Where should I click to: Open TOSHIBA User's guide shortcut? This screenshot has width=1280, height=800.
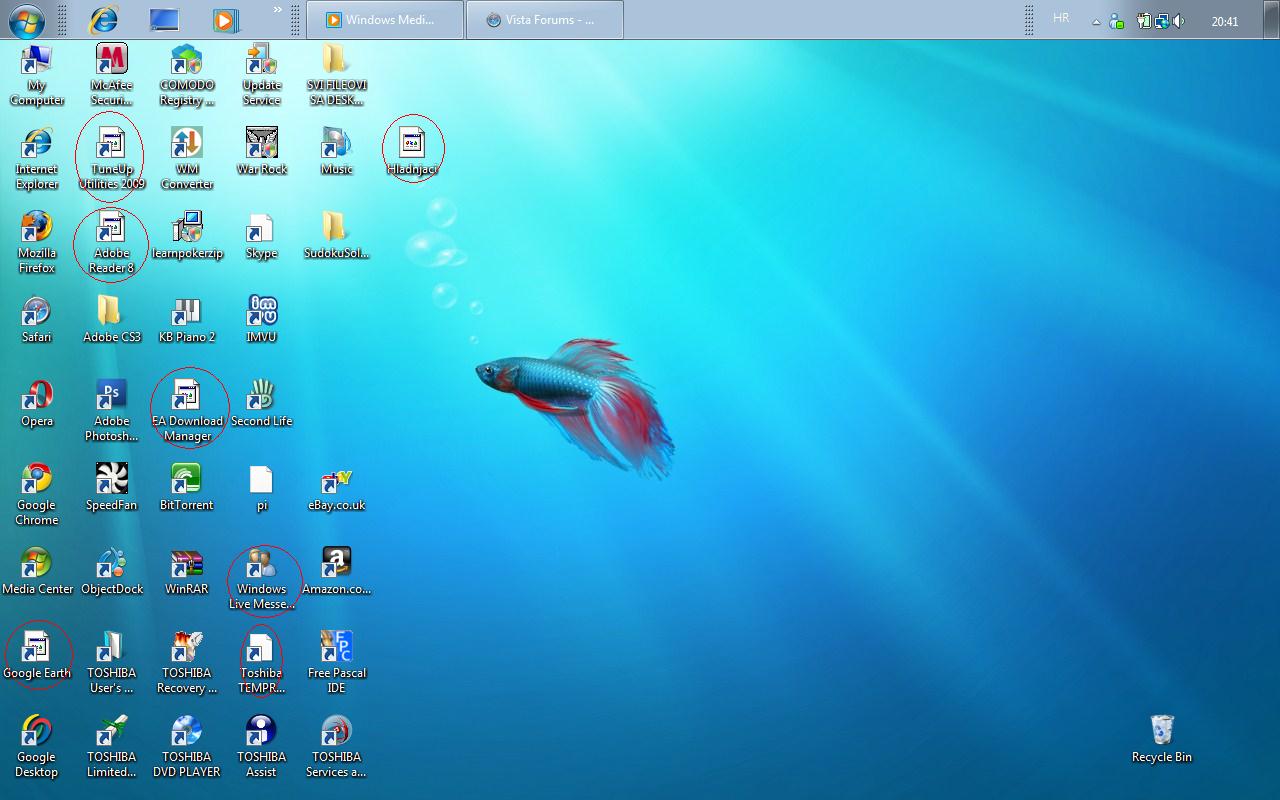click(111, 663)
